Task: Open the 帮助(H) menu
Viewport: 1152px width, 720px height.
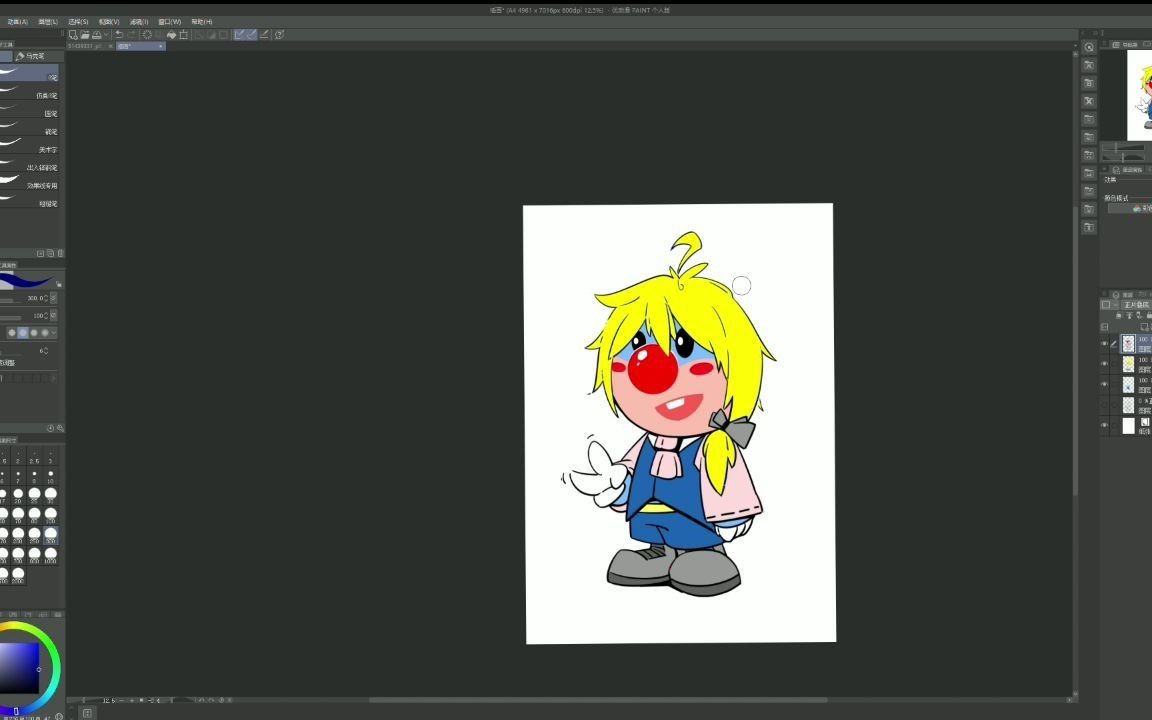Action: coord(201,22)
